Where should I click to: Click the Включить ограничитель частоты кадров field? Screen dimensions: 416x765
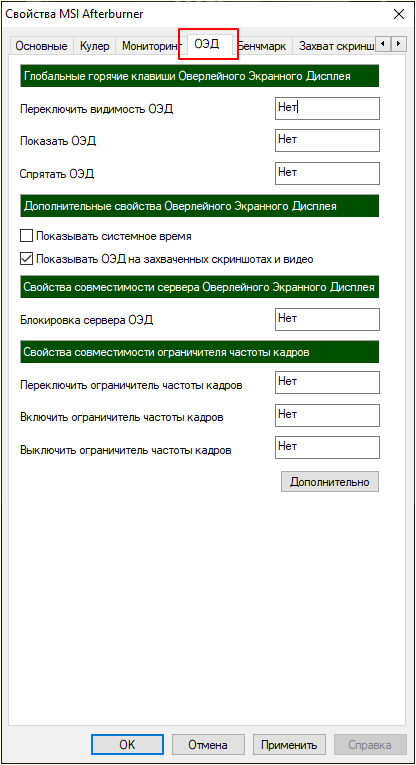[327, 415]
